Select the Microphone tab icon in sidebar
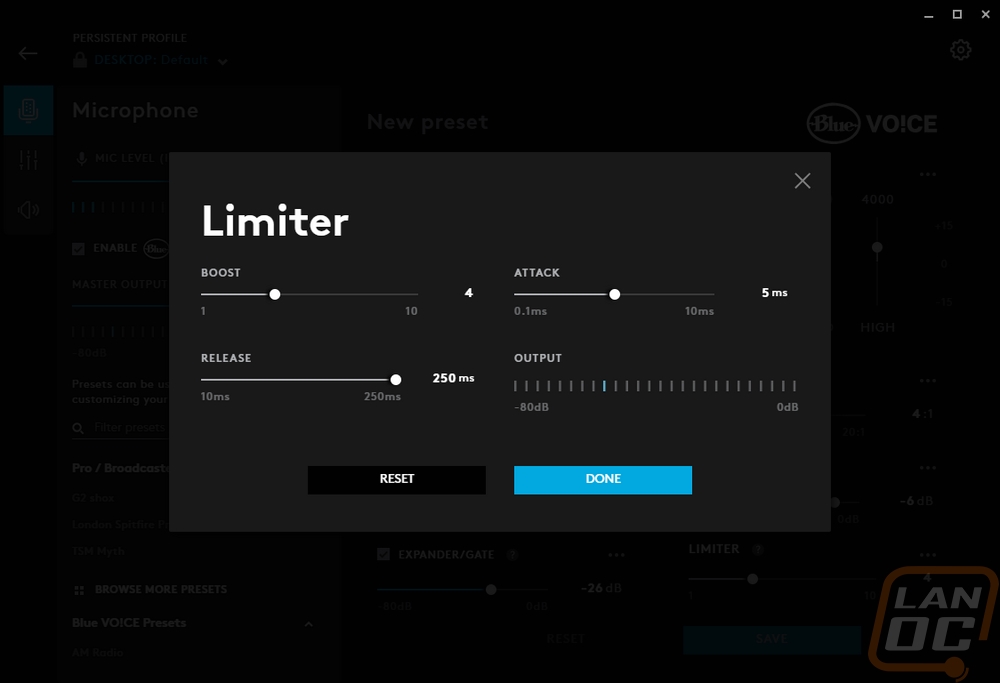Screen dimensions: 1000x683 click(28, 110)
